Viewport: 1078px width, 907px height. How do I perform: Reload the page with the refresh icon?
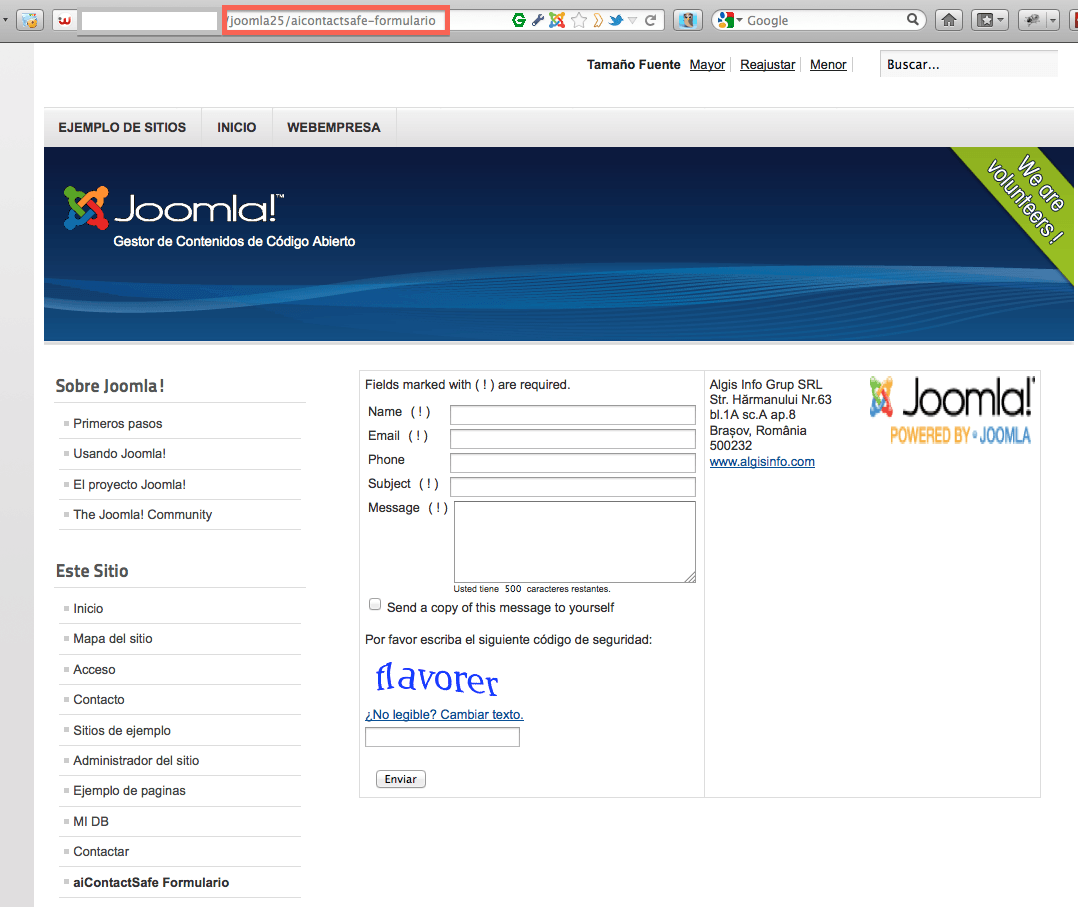(x=650, y=21)
